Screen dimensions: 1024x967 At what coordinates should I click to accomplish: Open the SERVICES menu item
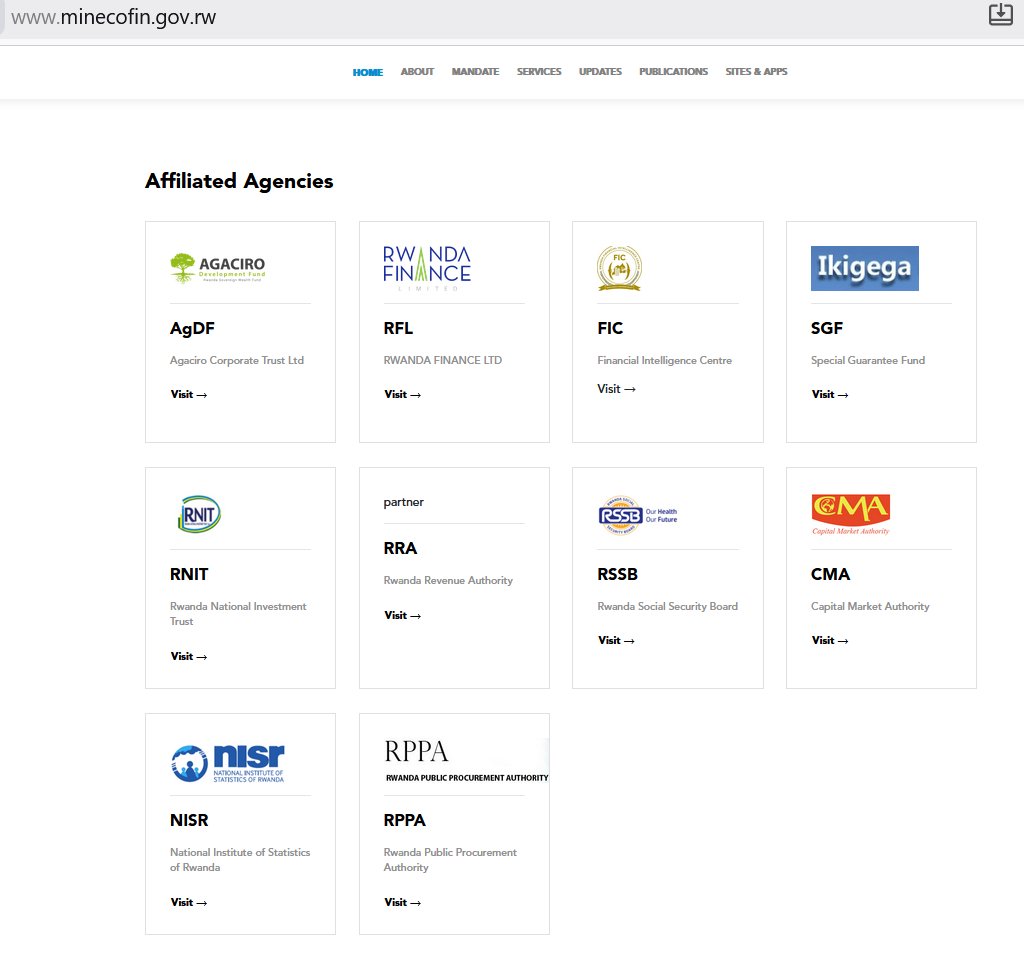[x=539, y=72]
